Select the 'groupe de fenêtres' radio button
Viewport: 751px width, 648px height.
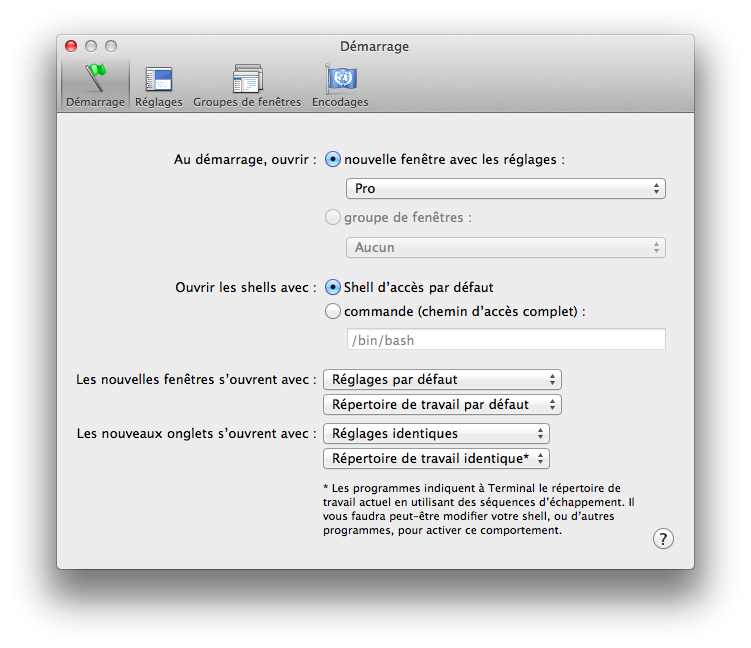[333, 217]
